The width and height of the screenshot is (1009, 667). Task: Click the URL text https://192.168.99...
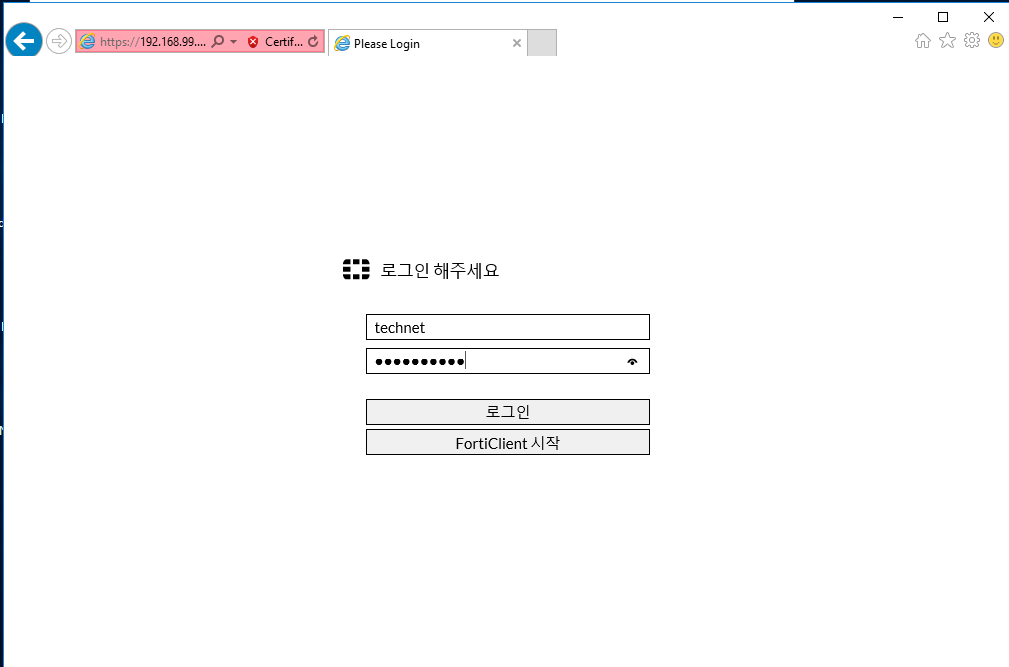153,42
